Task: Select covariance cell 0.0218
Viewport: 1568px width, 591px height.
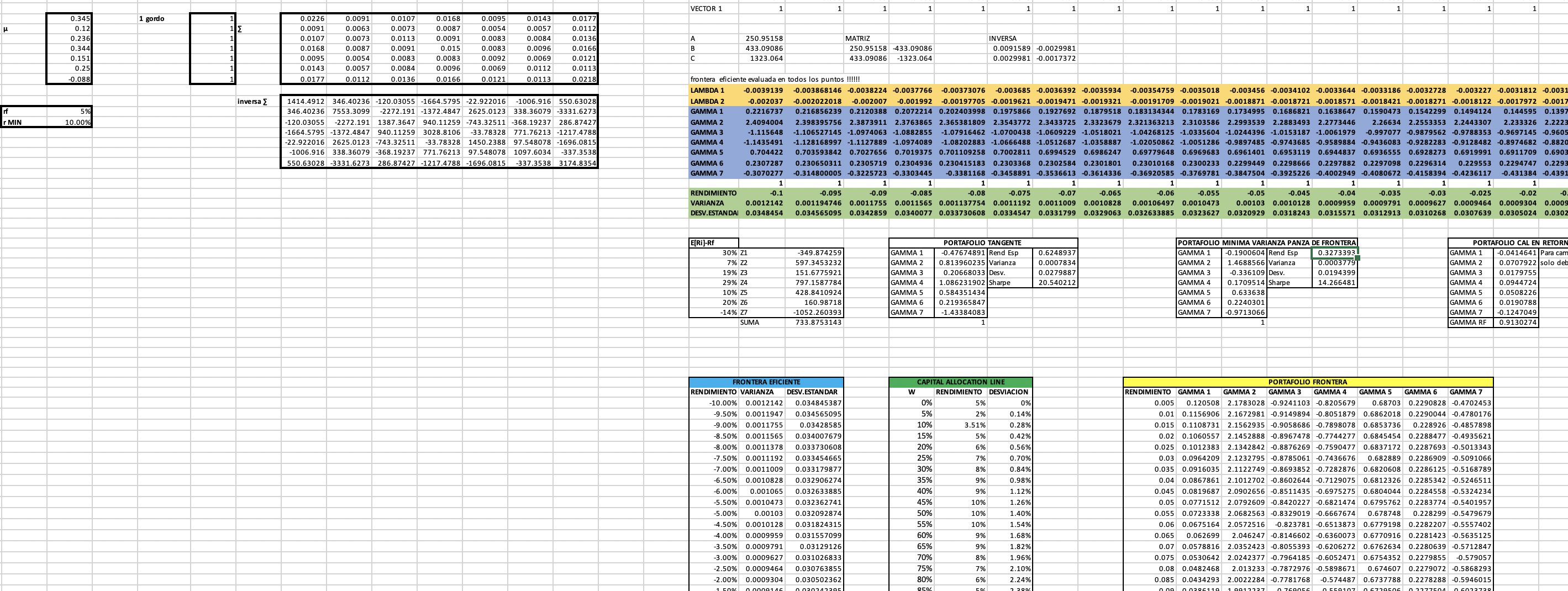Action: pyautogui.click(x=575, y=78)
